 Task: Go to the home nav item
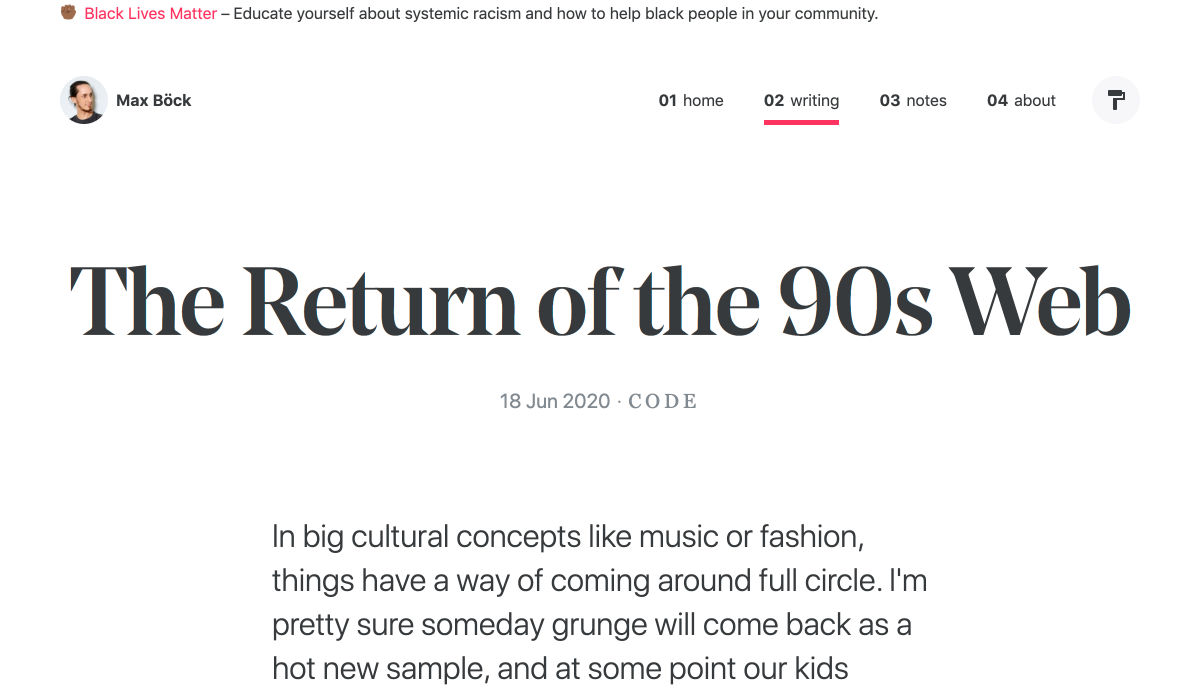pyautogui.click(x=691, y=100)
